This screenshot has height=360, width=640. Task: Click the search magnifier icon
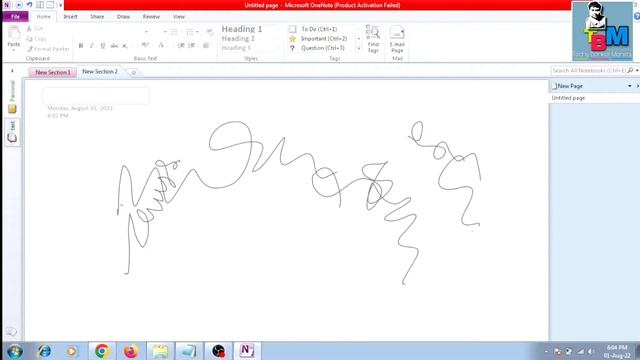click(630, 71)
